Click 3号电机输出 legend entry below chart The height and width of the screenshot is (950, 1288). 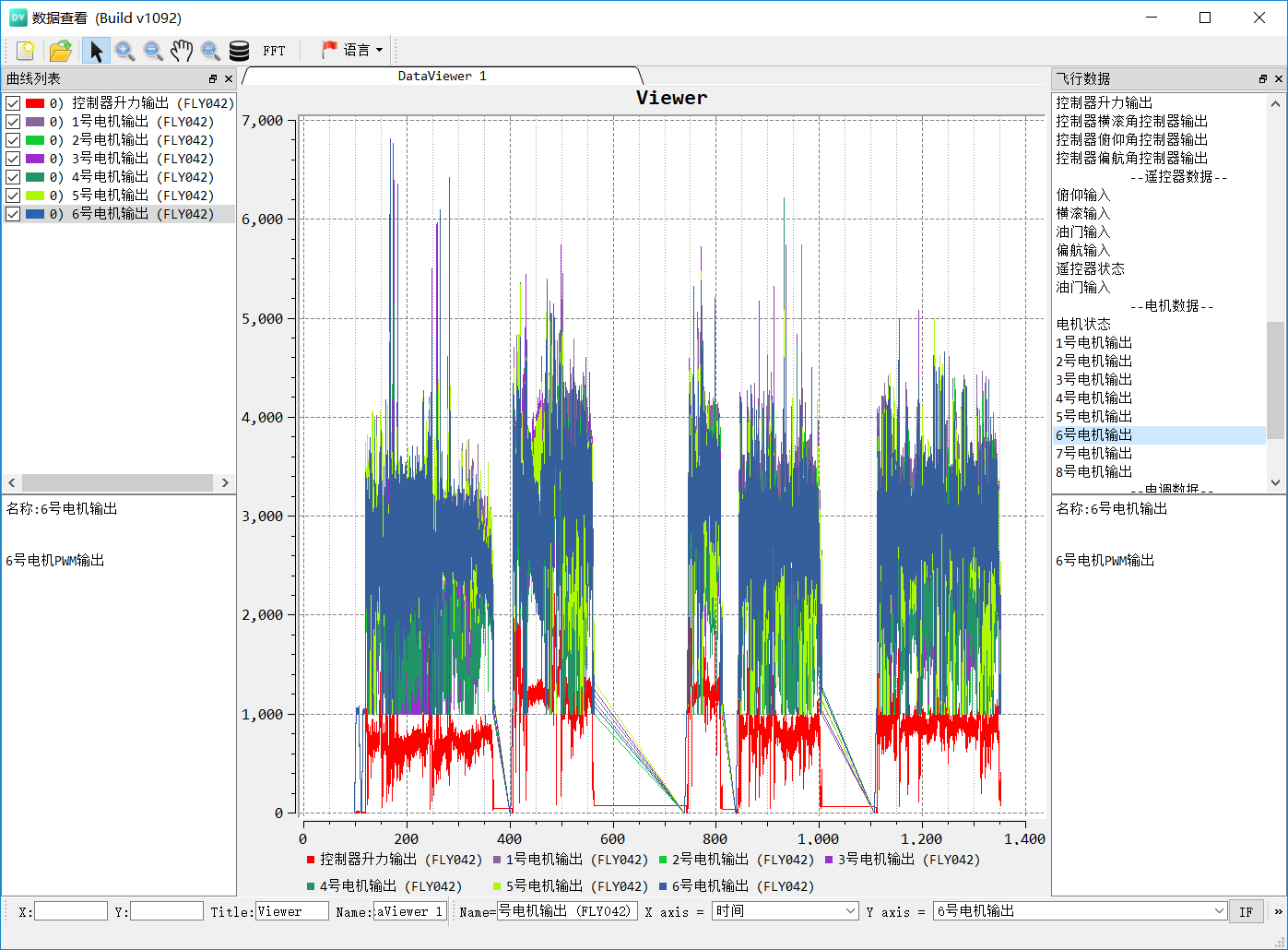[x=902, y=860]
